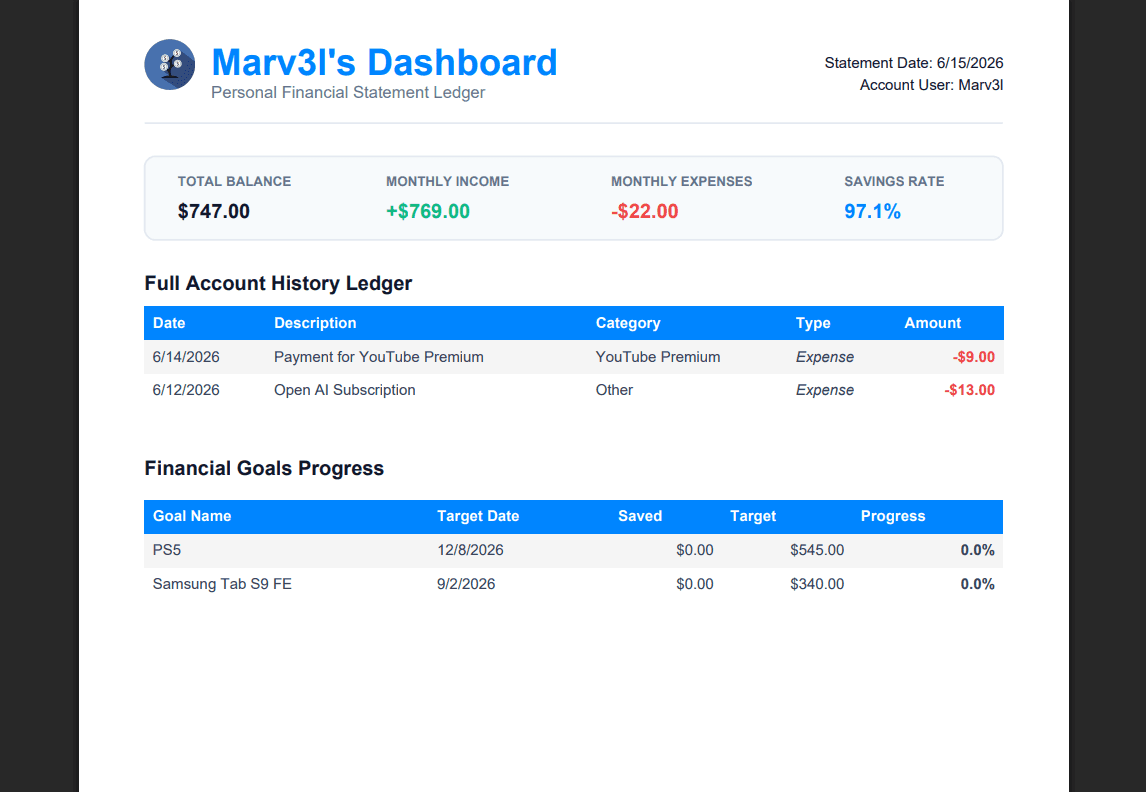The width and height of the screenshot is (1146, 792).
Task: Select Statement Date: 6/15/2026 text
Action: click(x=914, y=63)
